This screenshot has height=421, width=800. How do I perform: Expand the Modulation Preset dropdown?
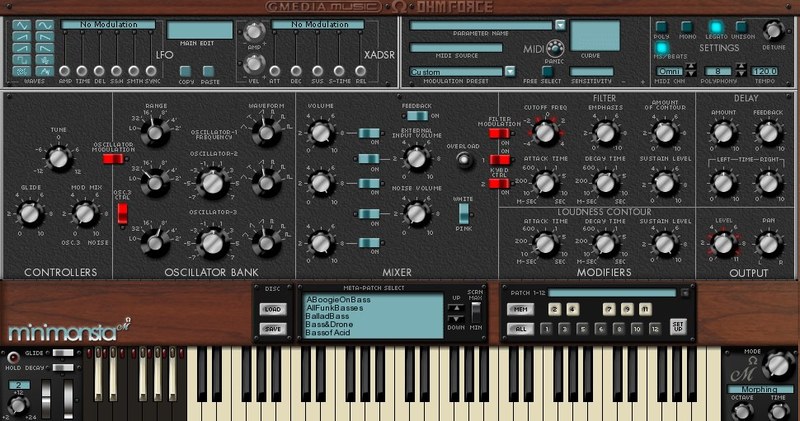click(510, 72)
